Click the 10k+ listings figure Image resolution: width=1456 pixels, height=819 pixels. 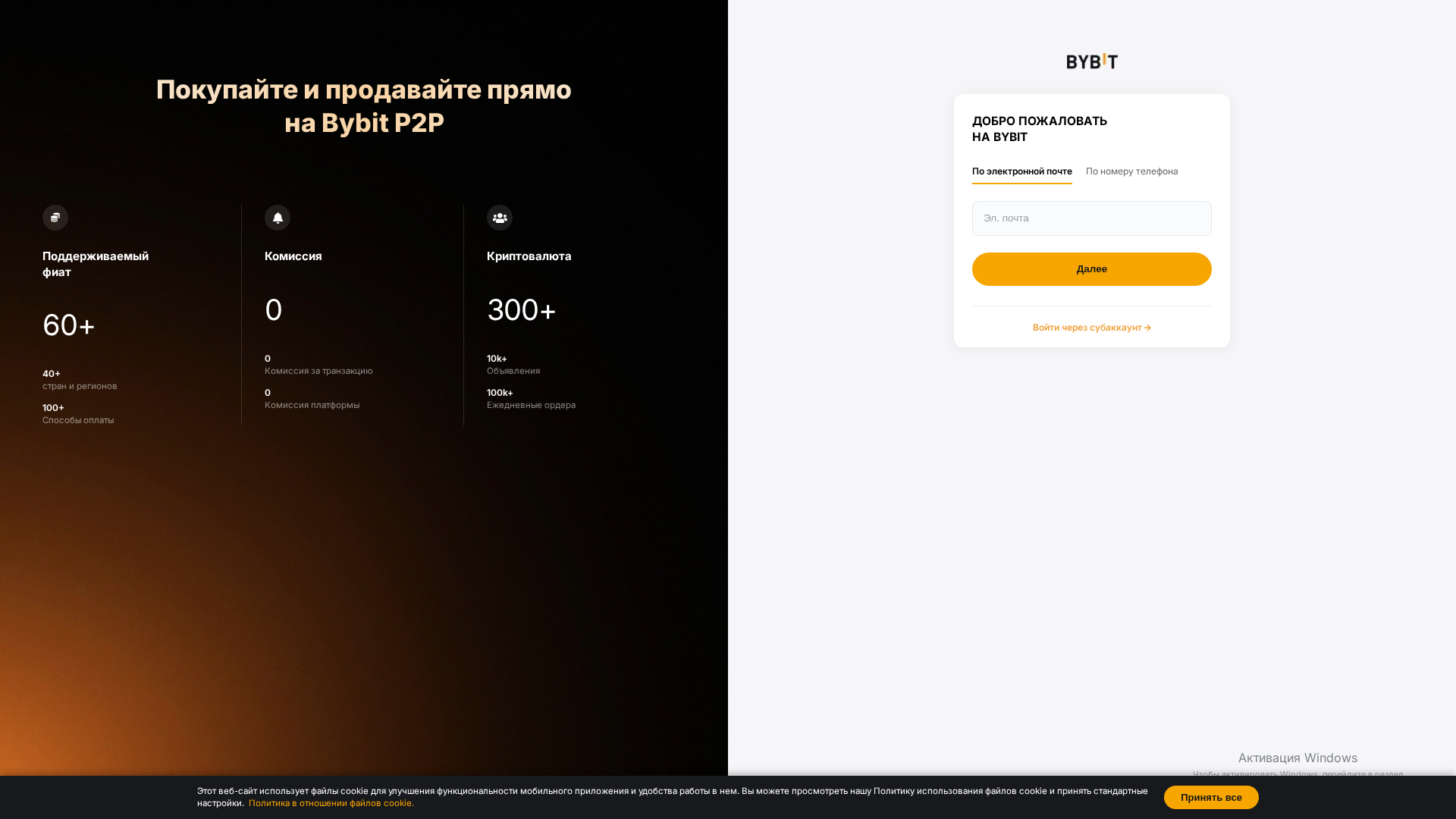[x=497, y=359]
